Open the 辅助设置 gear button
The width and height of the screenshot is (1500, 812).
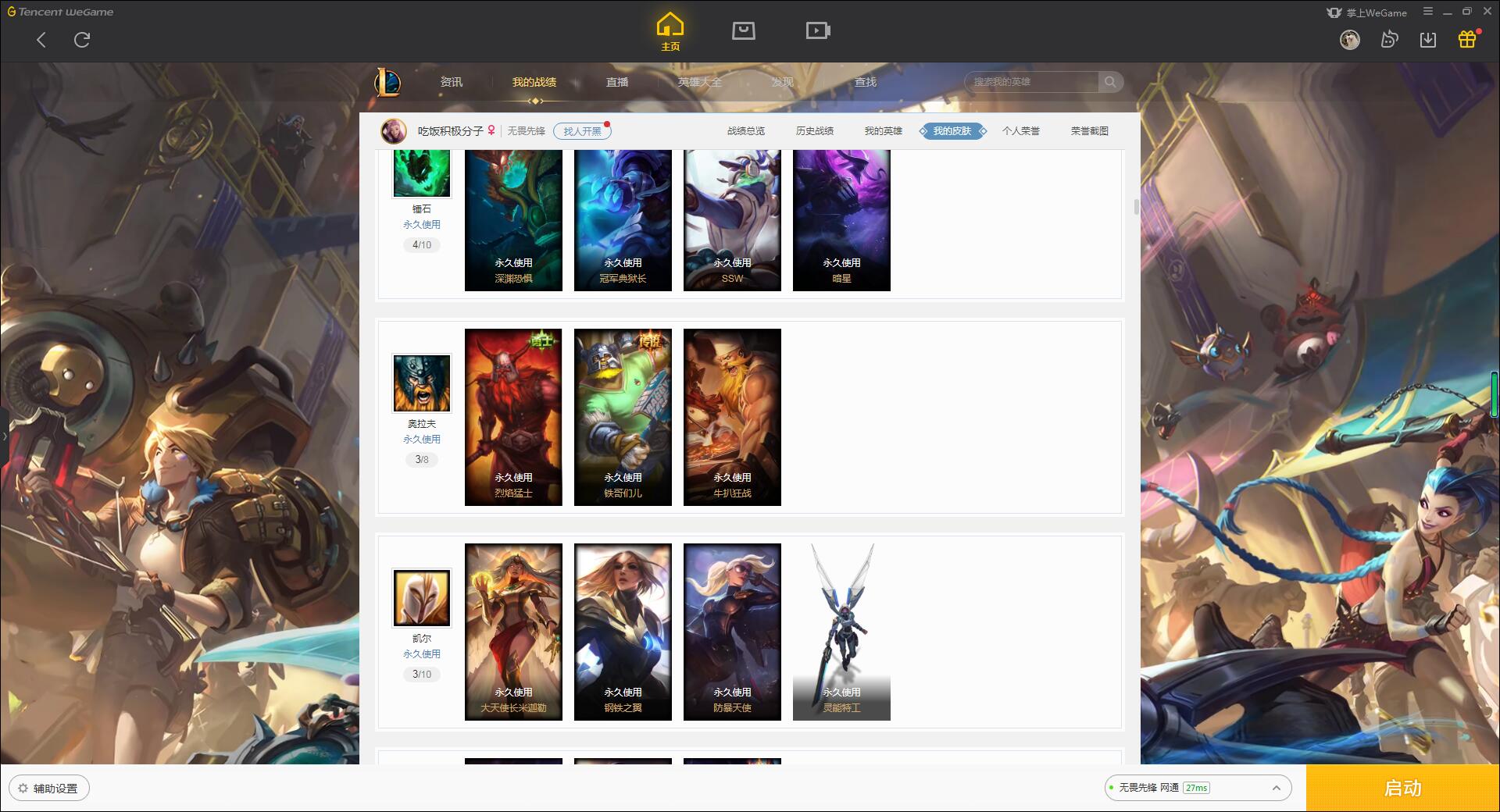pos(49,789)
